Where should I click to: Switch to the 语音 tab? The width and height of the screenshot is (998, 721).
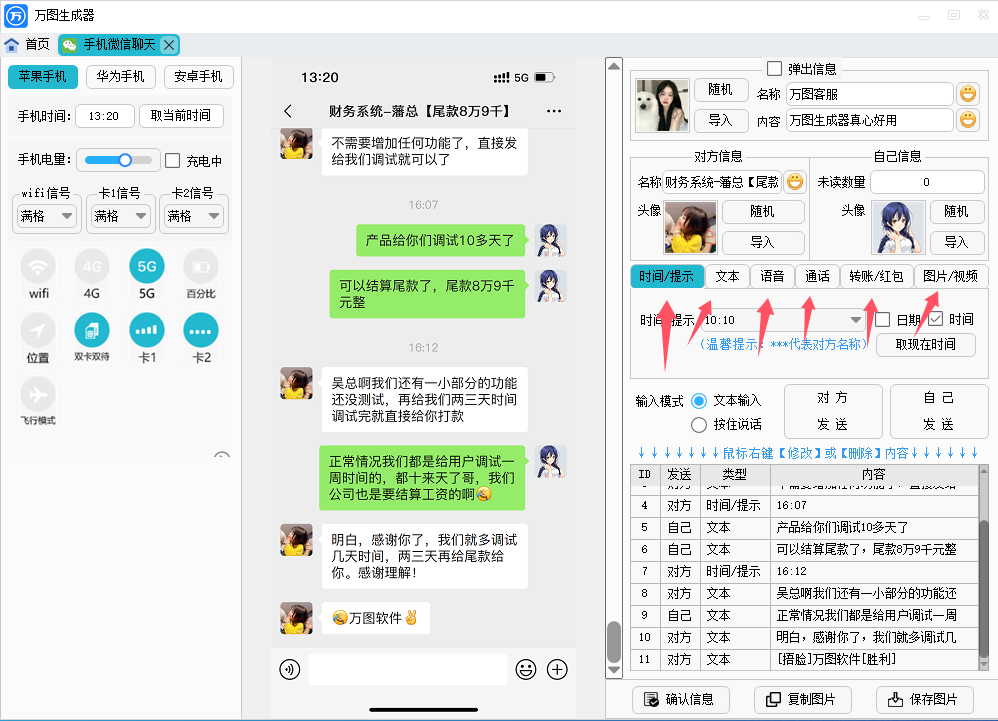tap(772, 276)
